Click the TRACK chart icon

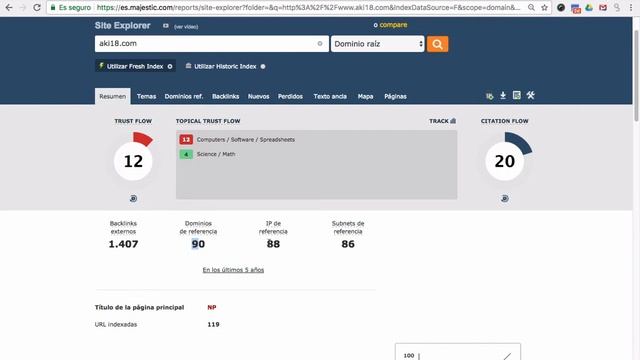[453, 121]
